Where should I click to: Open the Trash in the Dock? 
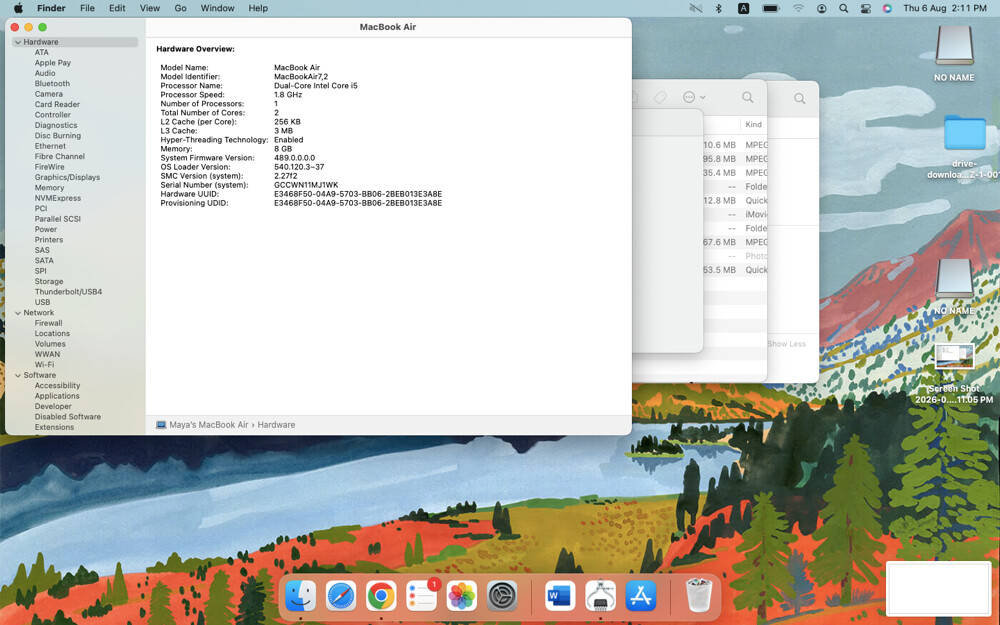699,595
